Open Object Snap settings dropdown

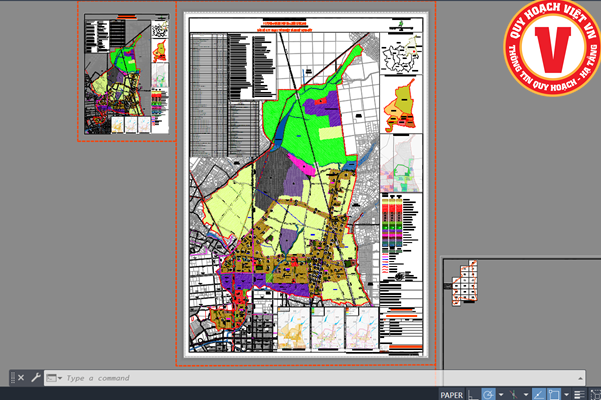[566, 394]
